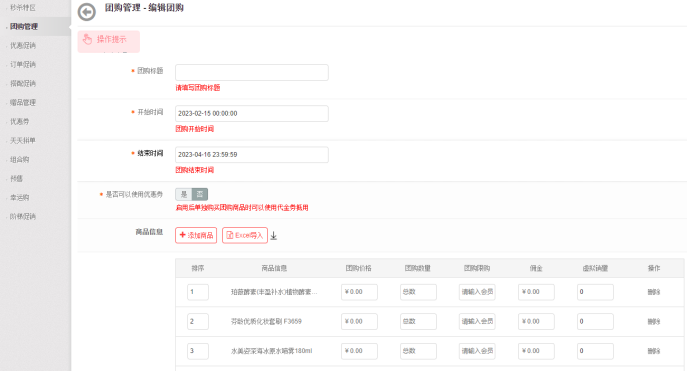Open 预售 in the sidebar
This screenshot has height=372, width=687.
(17, 178)
